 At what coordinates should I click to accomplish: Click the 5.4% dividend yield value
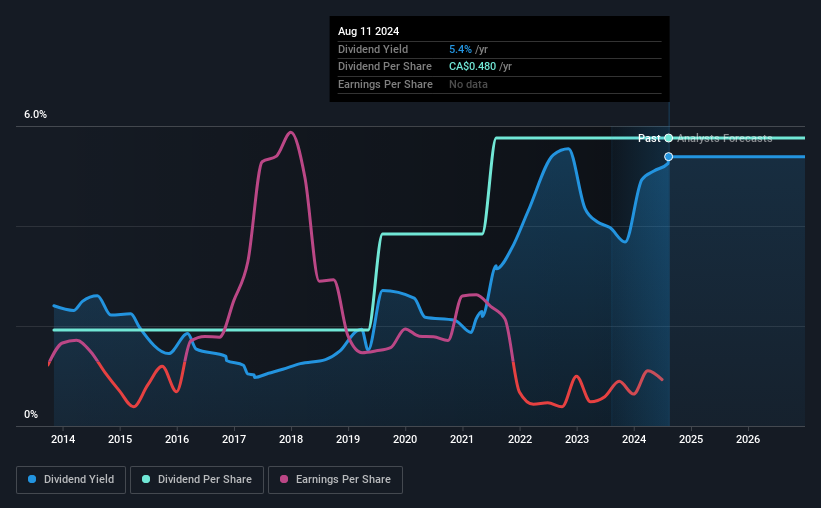[x=460, y=49]
